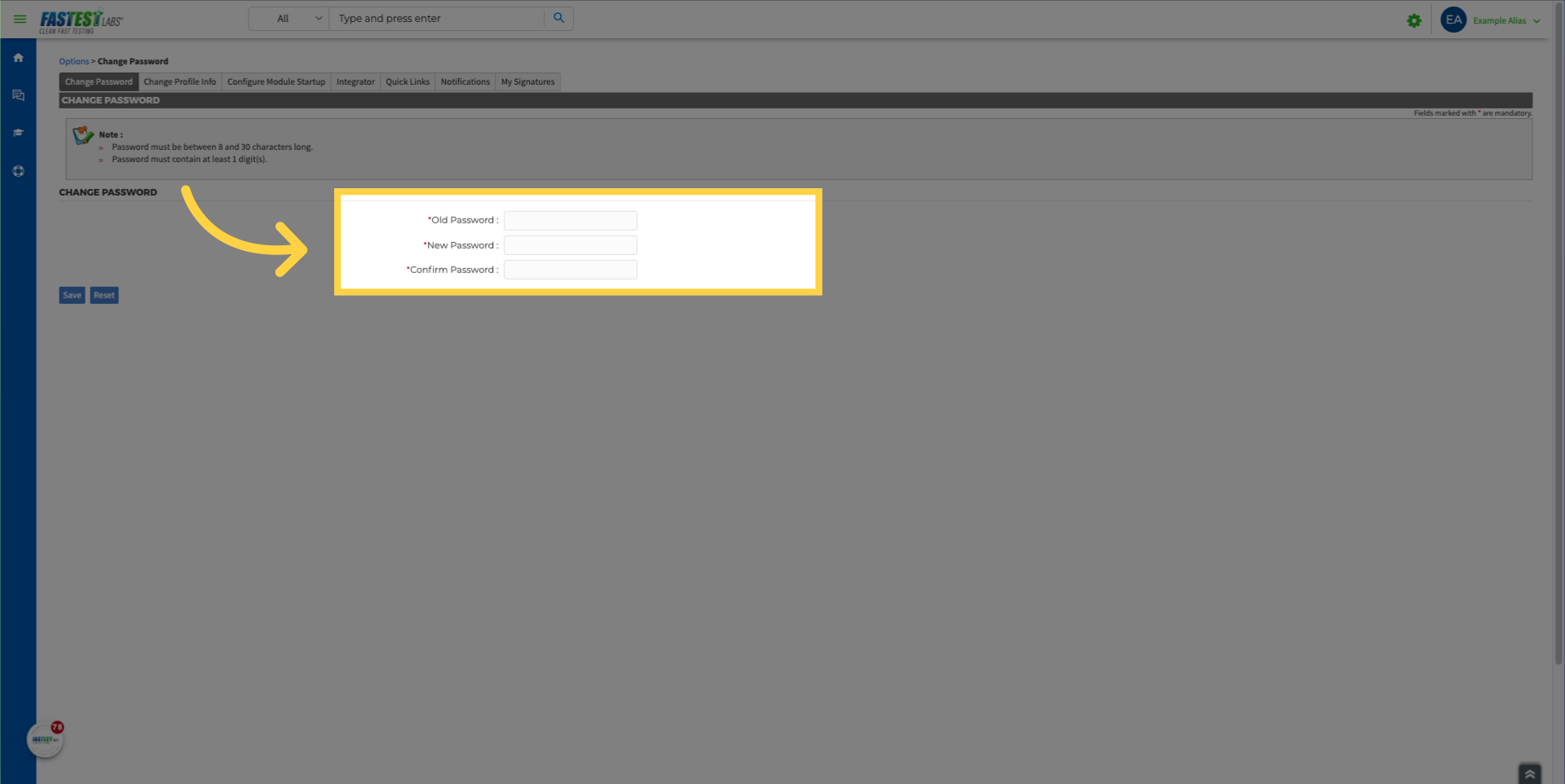Click the vertical page scrollbar
The width and height of the screenshot is (1565, 784).
[1558, 334]
